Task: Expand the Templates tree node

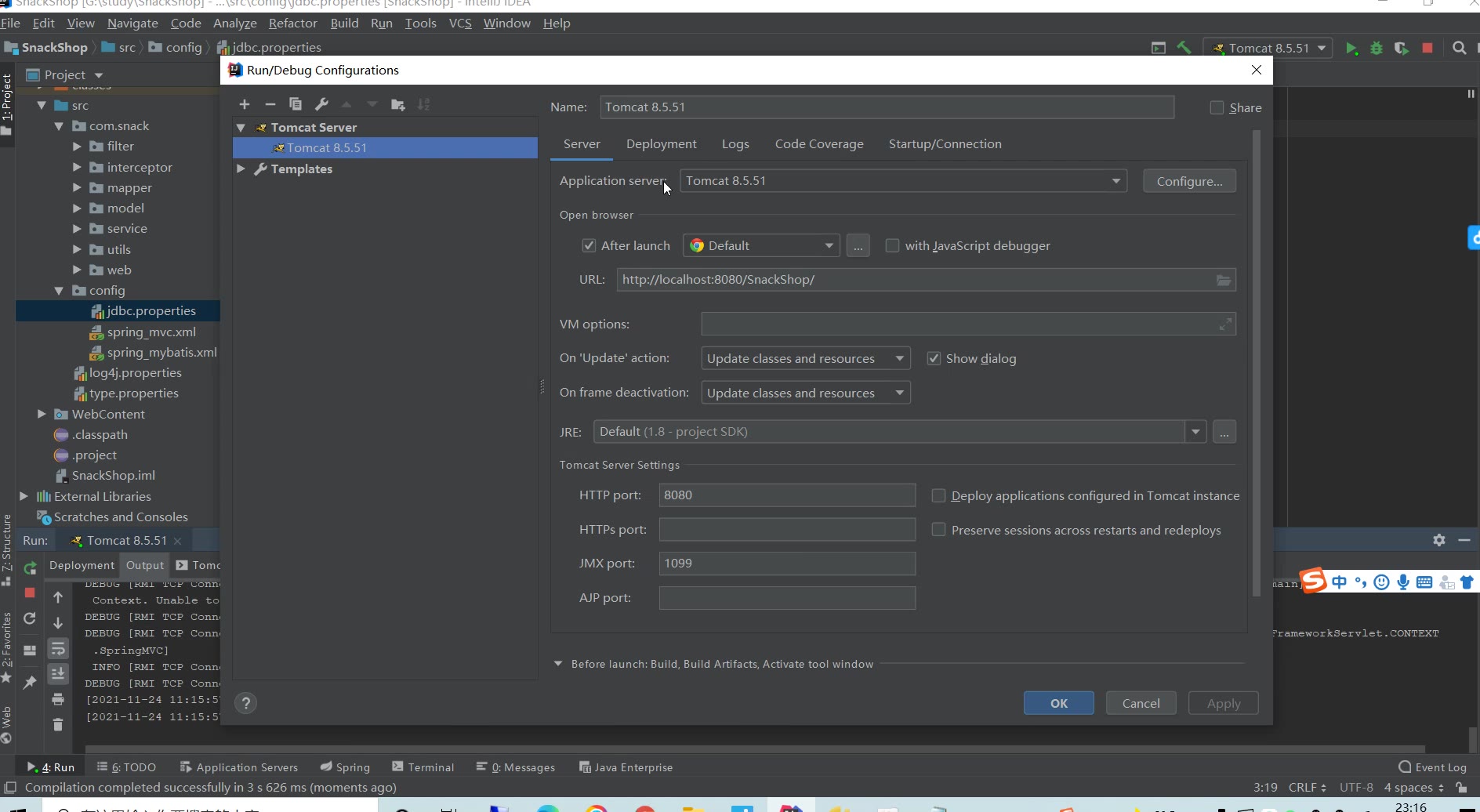Action: tap(241, 169)
